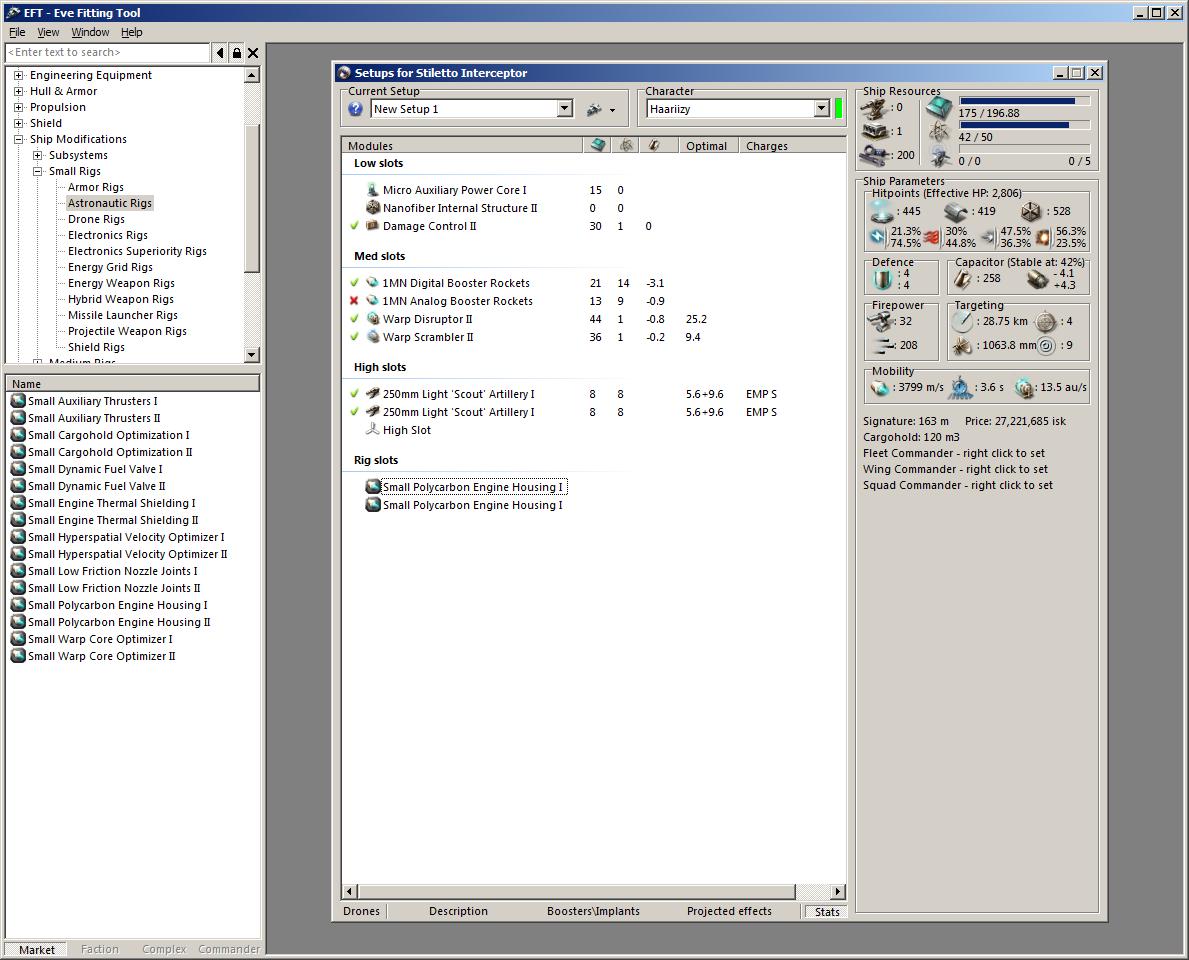Click the armor hitpoints icon

[x=955, y=212]
